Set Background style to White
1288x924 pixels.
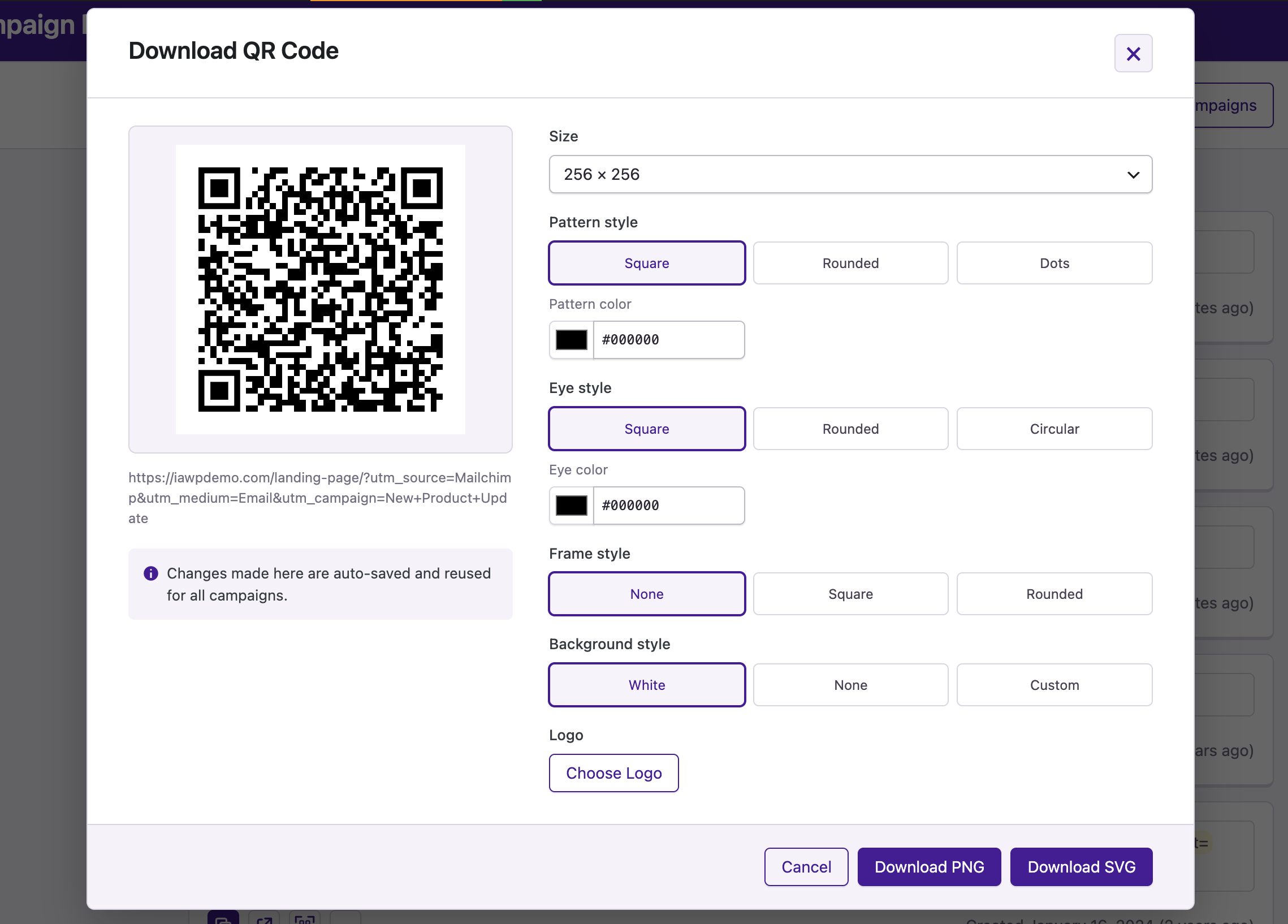646,685
